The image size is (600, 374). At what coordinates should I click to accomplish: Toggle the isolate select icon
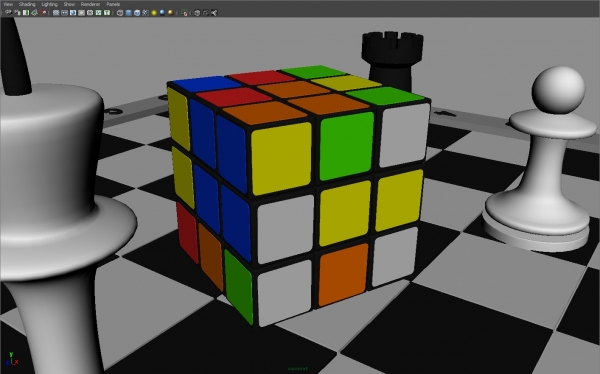click(184, 13)
